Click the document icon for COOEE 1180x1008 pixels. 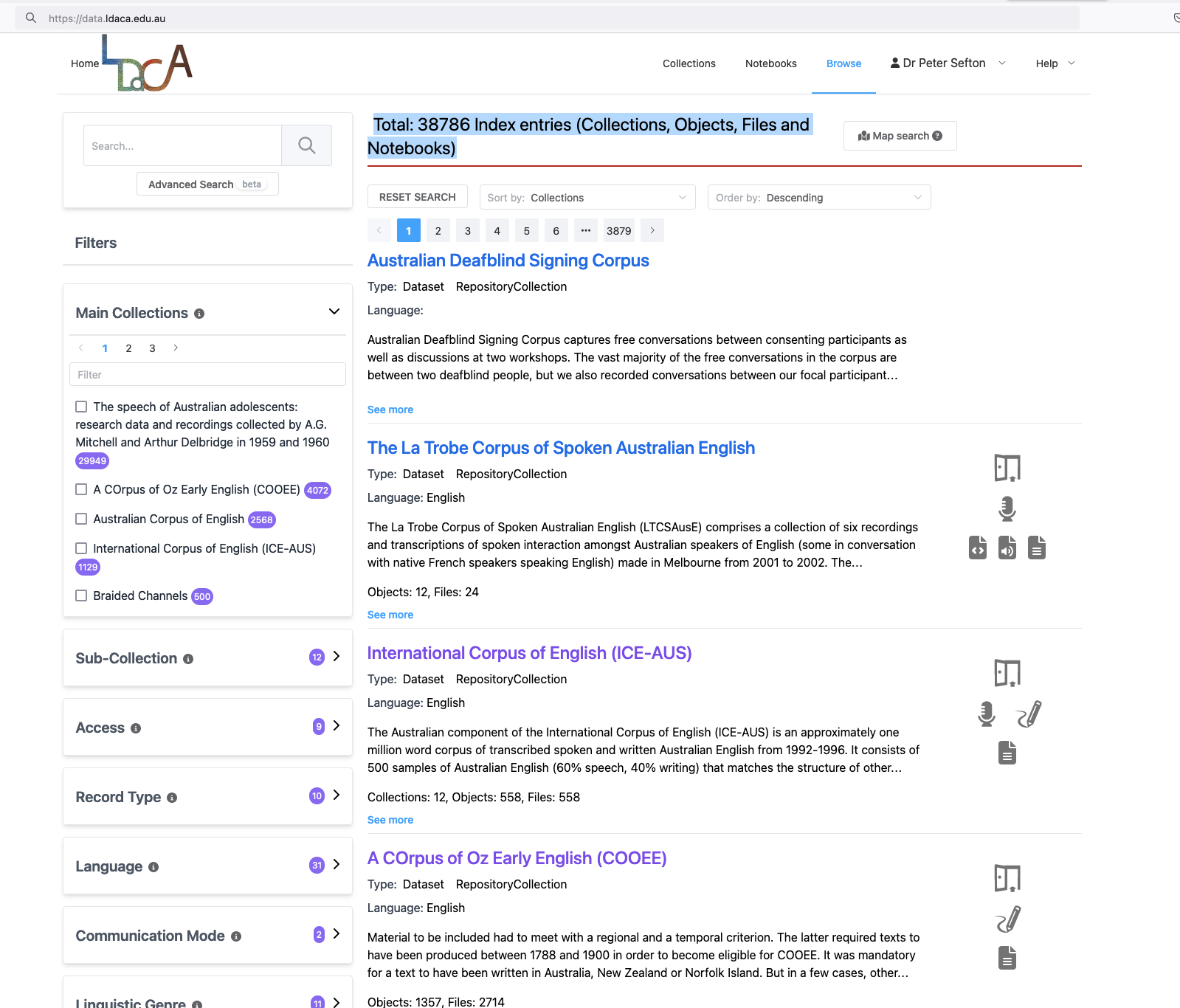[x=1007, y=958]
